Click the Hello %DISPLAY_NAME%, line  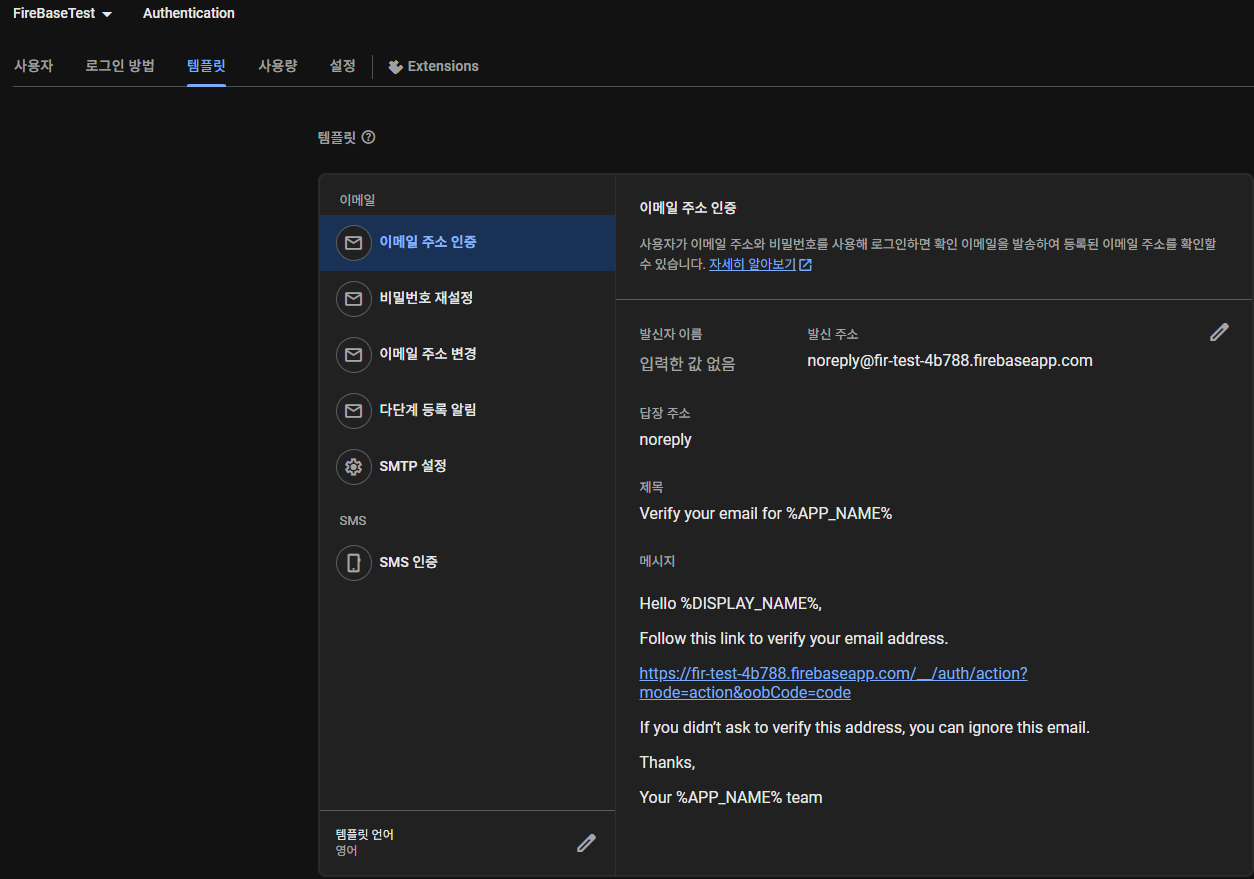coord(730,604)
